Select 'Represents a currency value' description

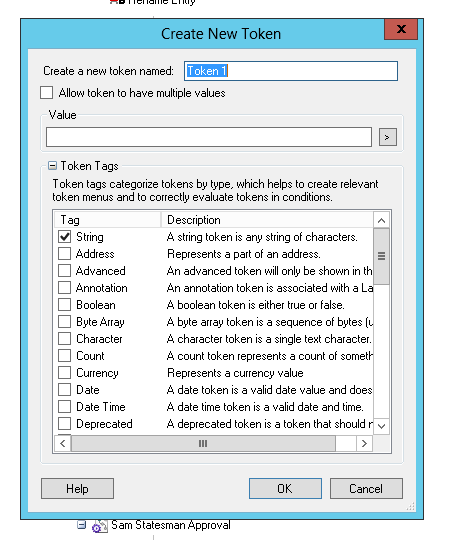[x=235, y=373]
